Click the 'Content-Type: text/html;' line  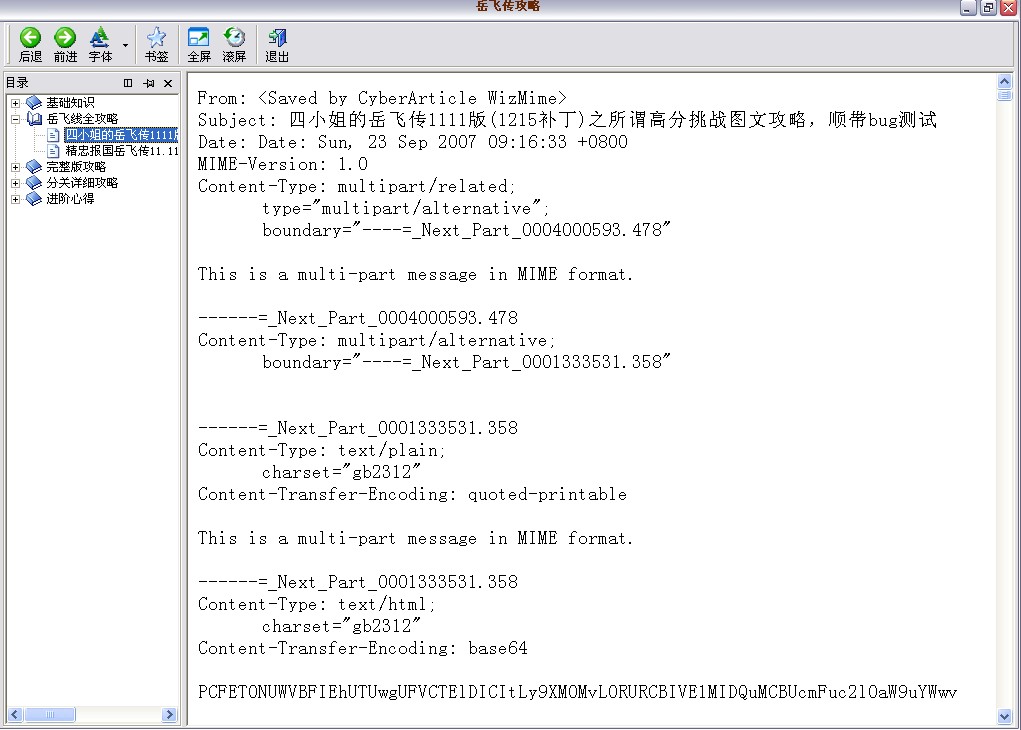[x=317, y=604]
